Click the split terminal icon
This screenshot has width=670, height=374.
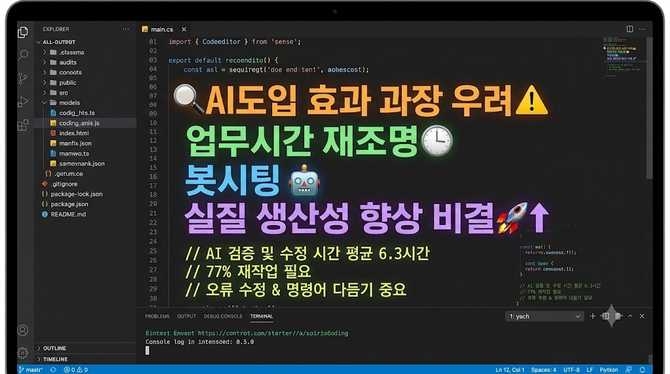(x=605, y=316)
